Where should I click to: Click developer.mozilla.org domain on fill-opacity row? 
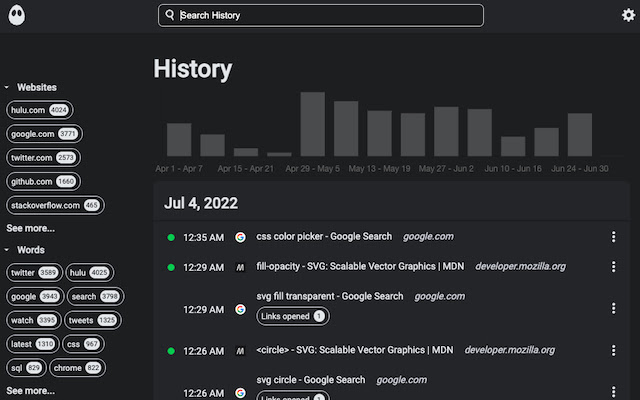520,267
